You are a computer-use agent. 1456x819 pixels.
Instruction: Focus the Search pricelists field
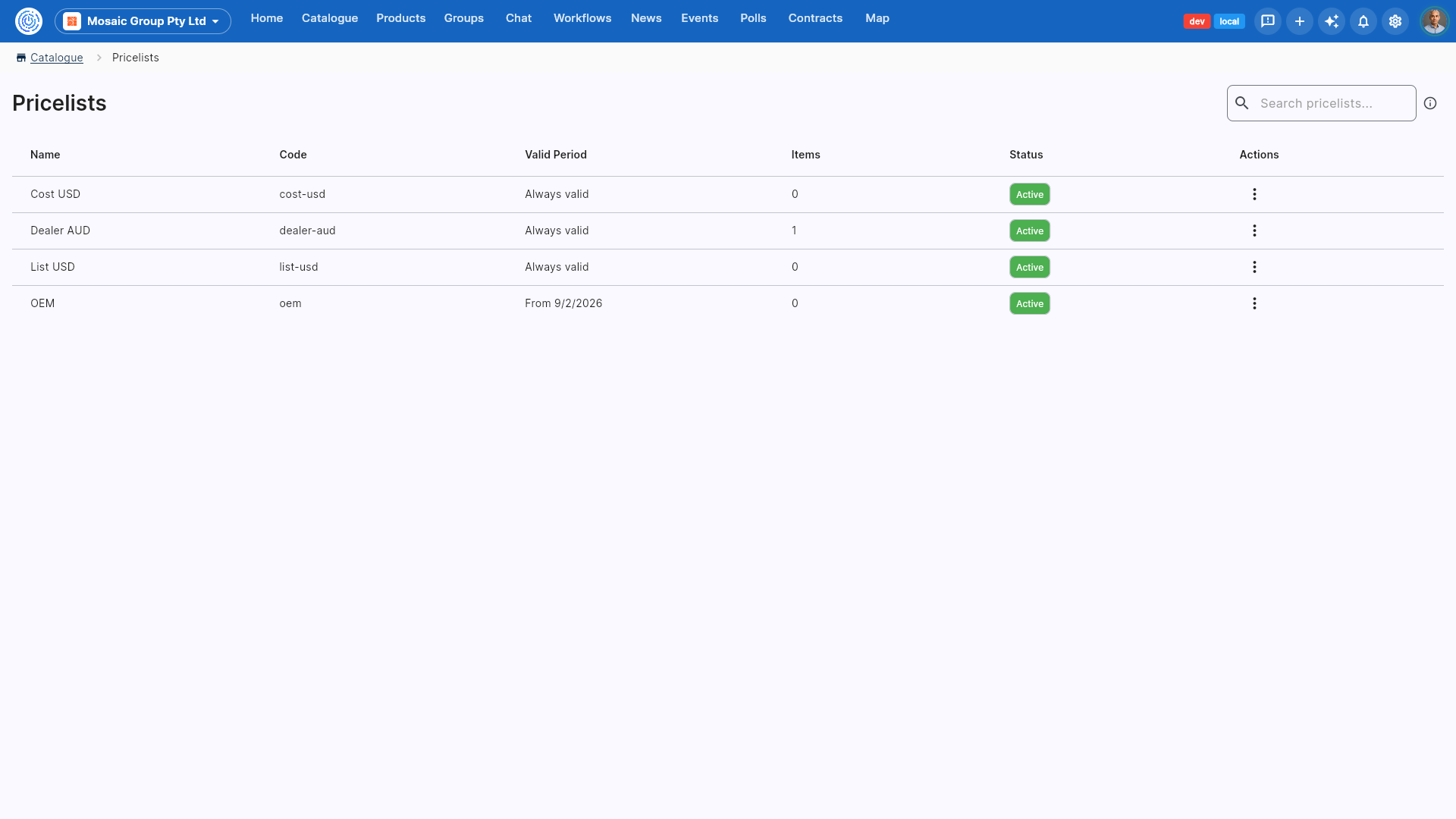(1322, 103)
